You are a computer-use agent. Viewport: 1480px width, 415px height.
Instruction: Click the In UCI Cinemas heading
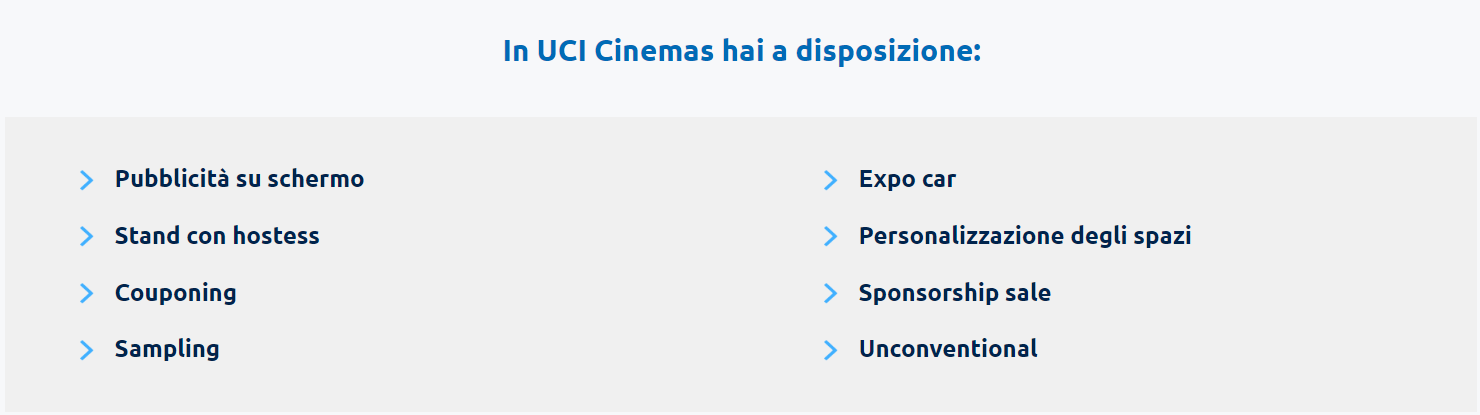742,51
